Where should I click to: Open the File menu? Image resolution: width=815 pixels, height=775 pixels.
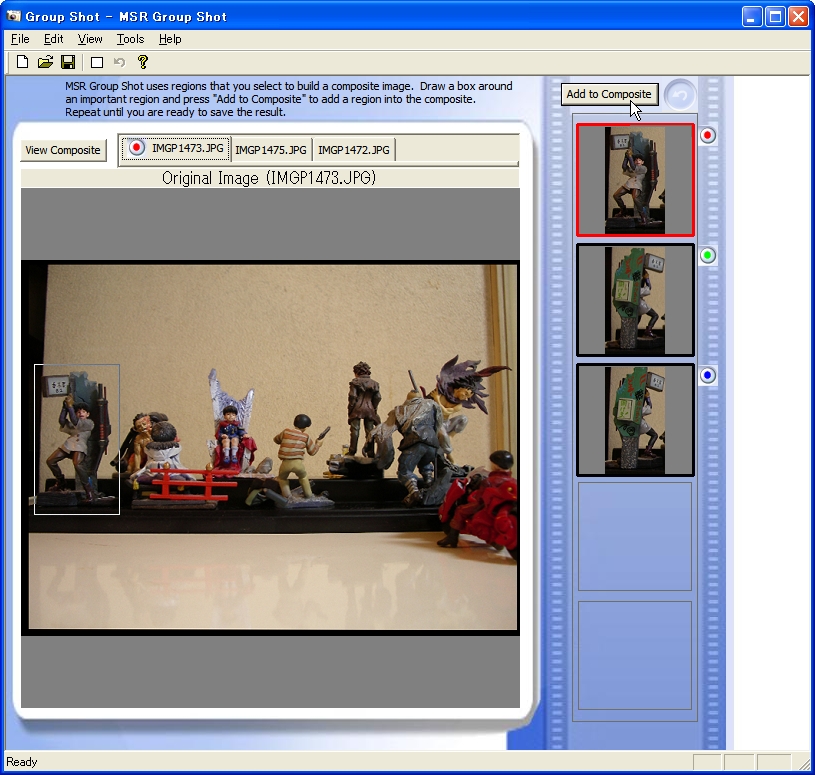click(20, 39)
